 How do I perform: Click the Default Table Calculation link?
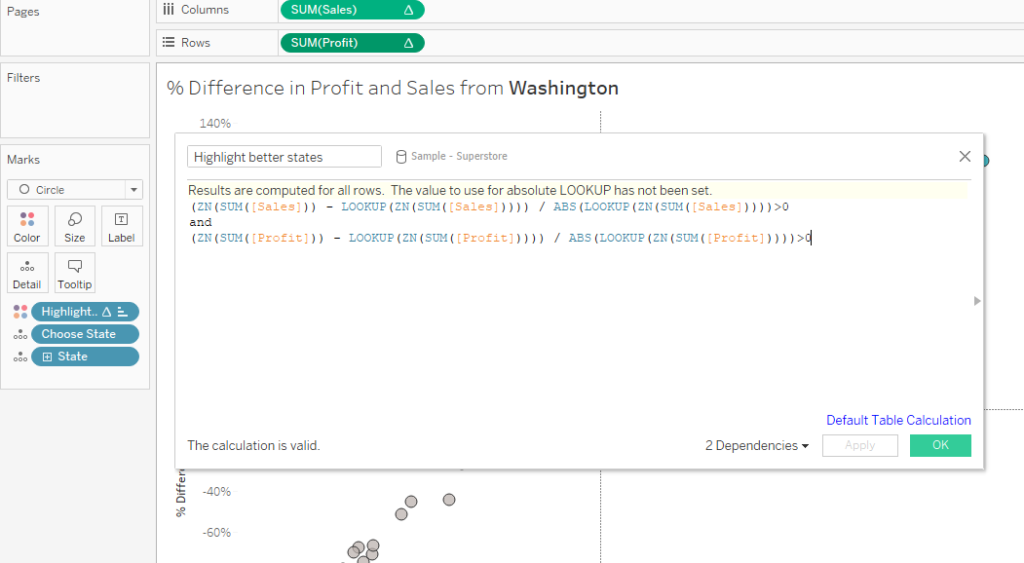[898, 420]
